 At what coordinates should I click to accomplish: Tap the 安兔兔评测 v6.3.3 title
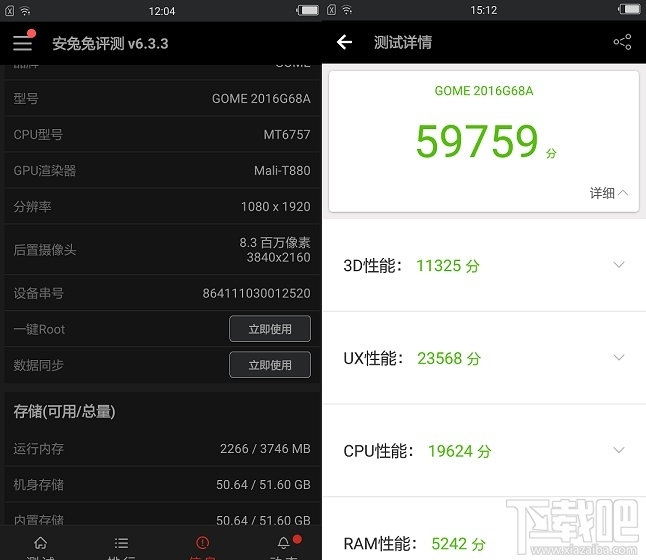pos(110,43)
